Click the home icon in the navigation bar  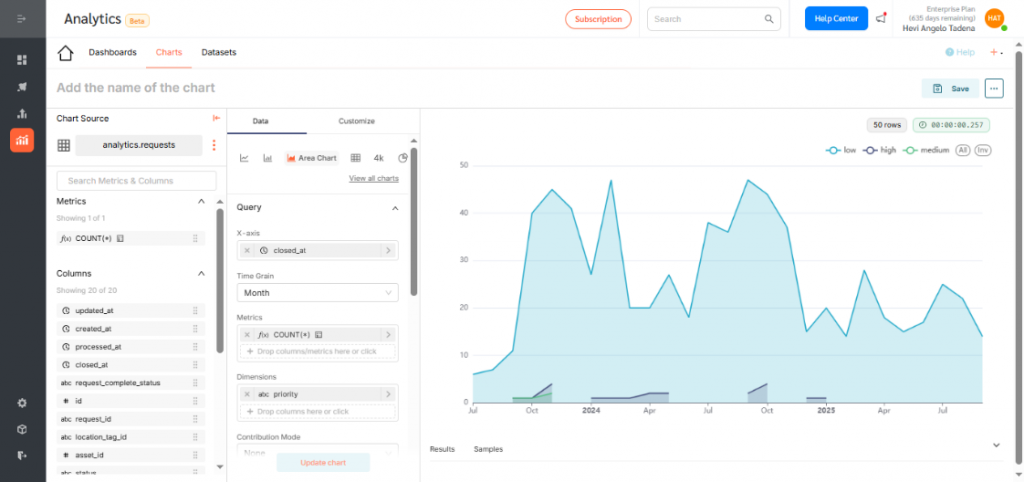click(x=66, y=53)
